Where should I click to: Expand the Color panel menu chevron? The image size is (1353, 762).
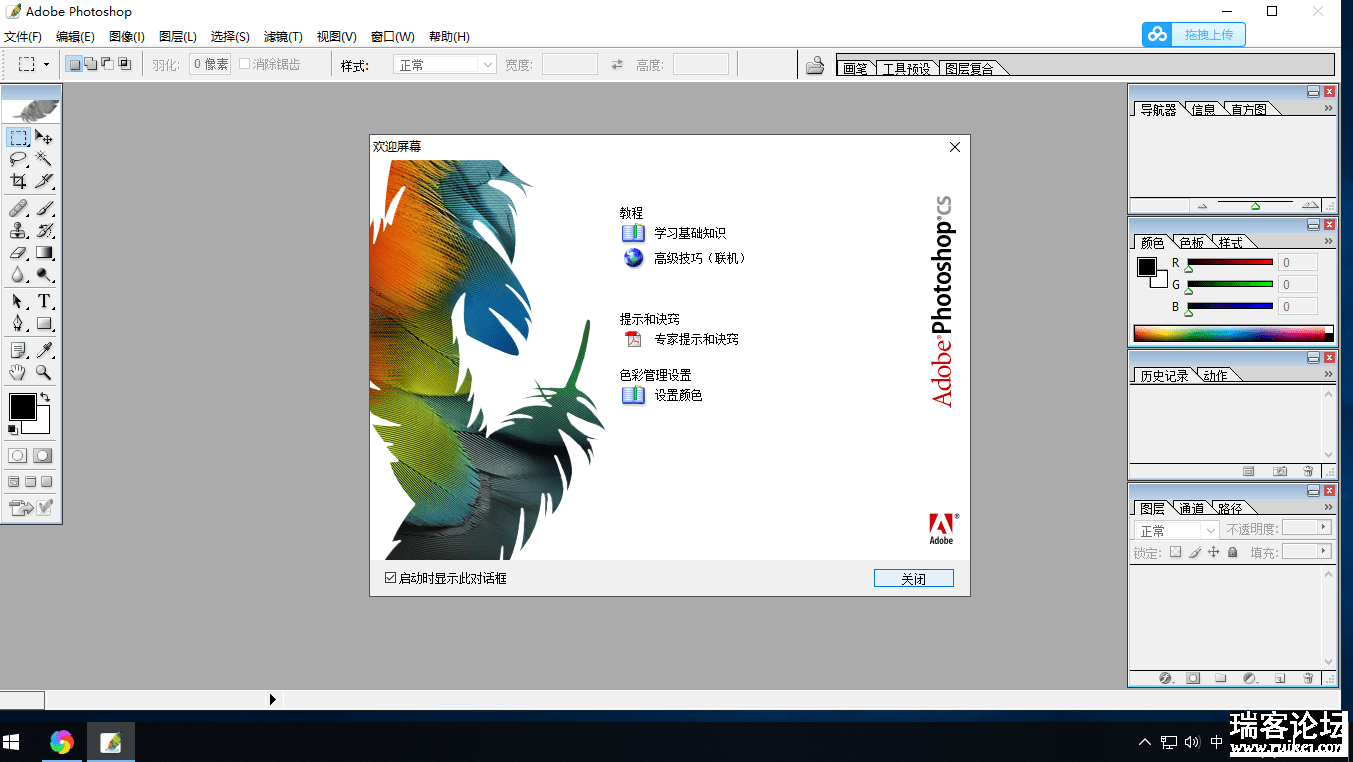coord(1329,241)
